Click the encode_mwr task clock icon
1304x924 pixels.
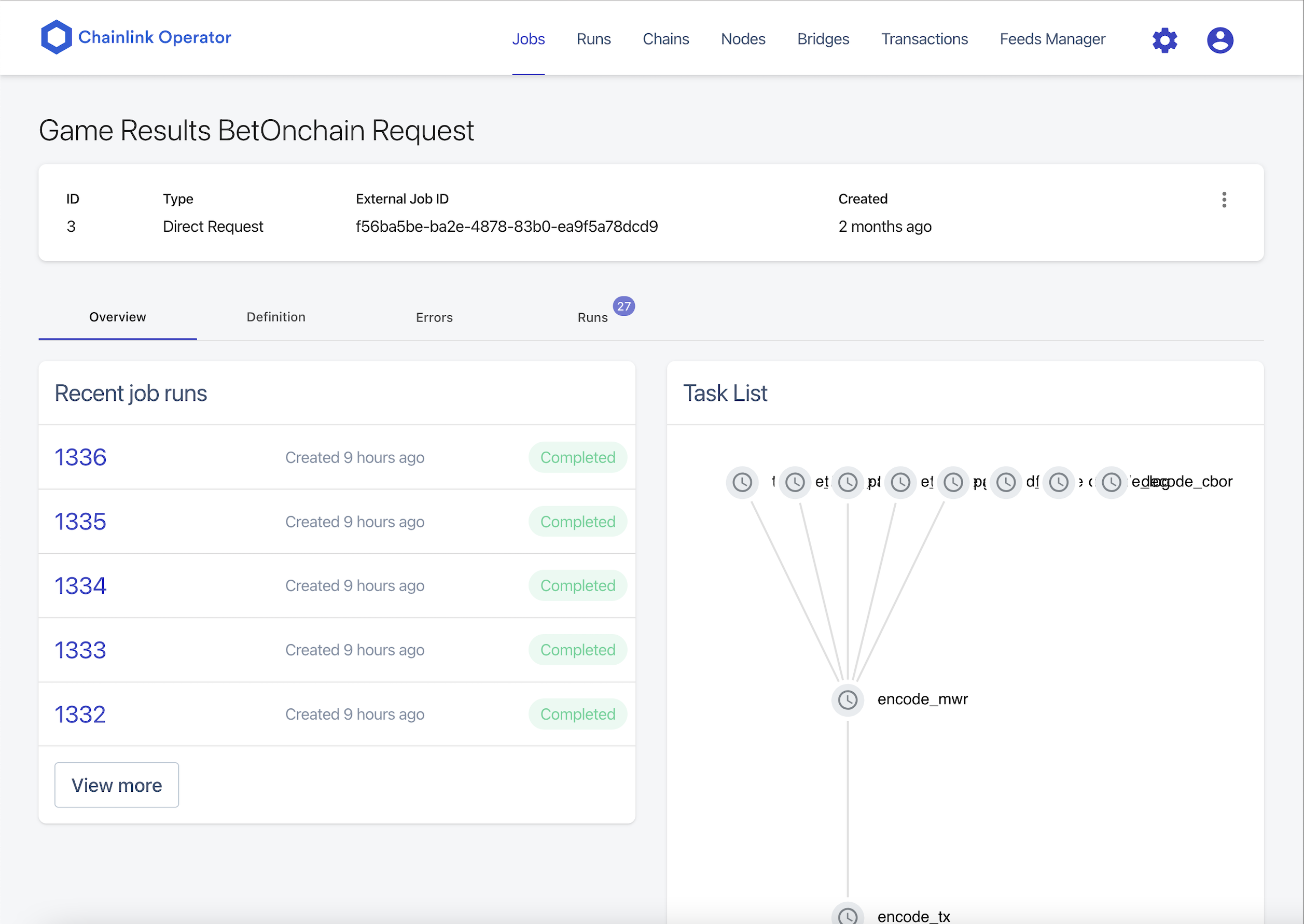pyautogui.click(x=848, y=699)
